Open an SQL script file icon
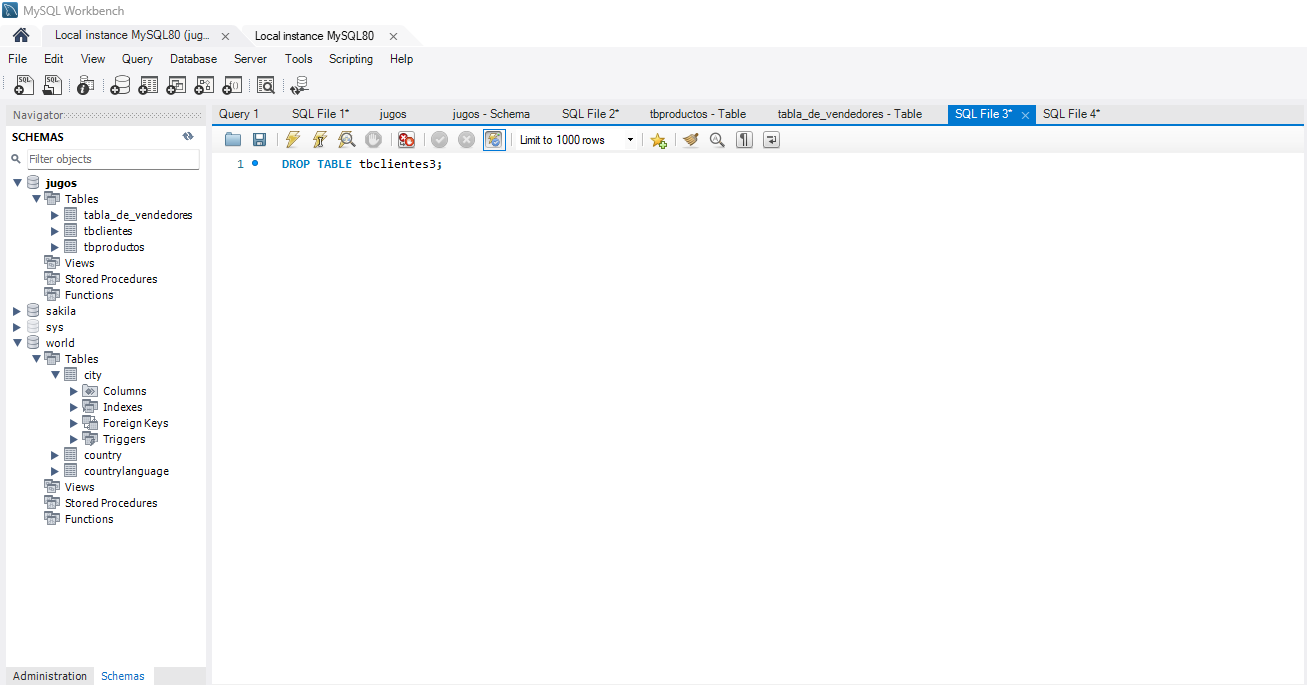The image size is (1307, 685). [52, 86]
